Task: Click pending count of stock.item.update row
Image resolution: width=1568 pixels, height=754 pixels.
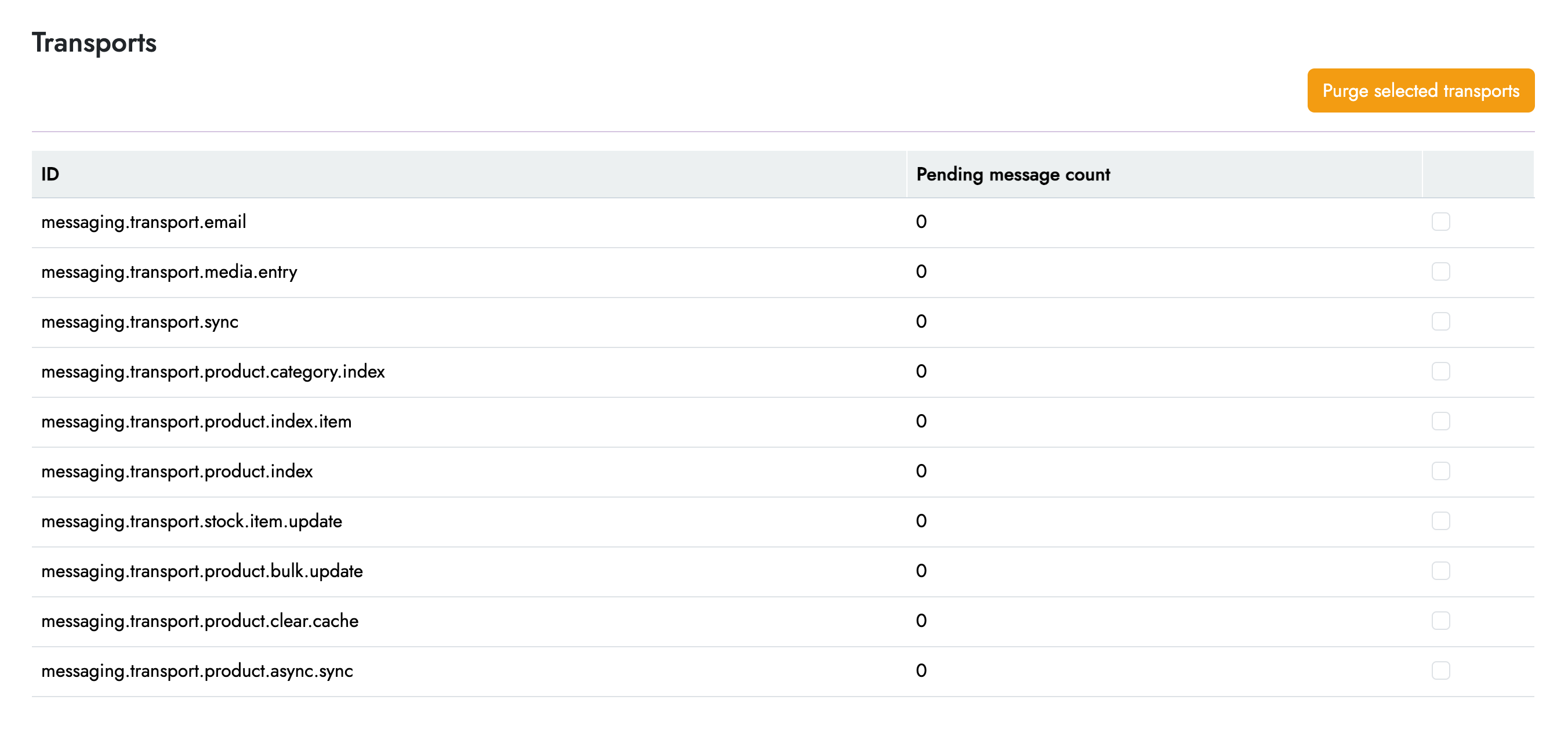Action: (921, 521)
